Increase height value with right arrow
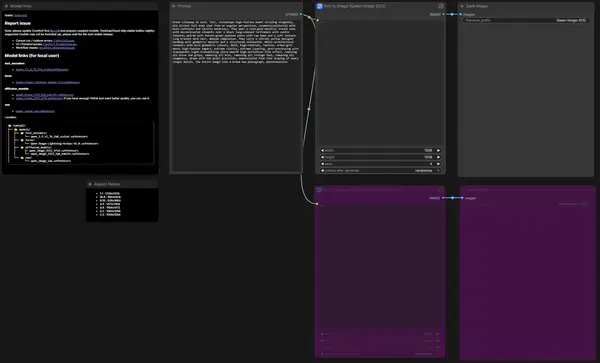The image size is (600, 363). click(x=438, y=157)
